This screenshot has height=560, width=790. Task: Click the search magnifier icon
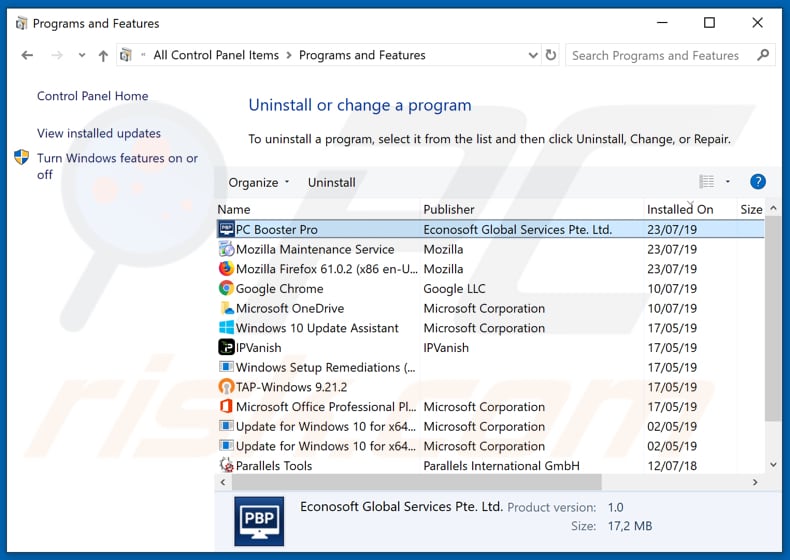pyautogui.click(x=761, y=56)
